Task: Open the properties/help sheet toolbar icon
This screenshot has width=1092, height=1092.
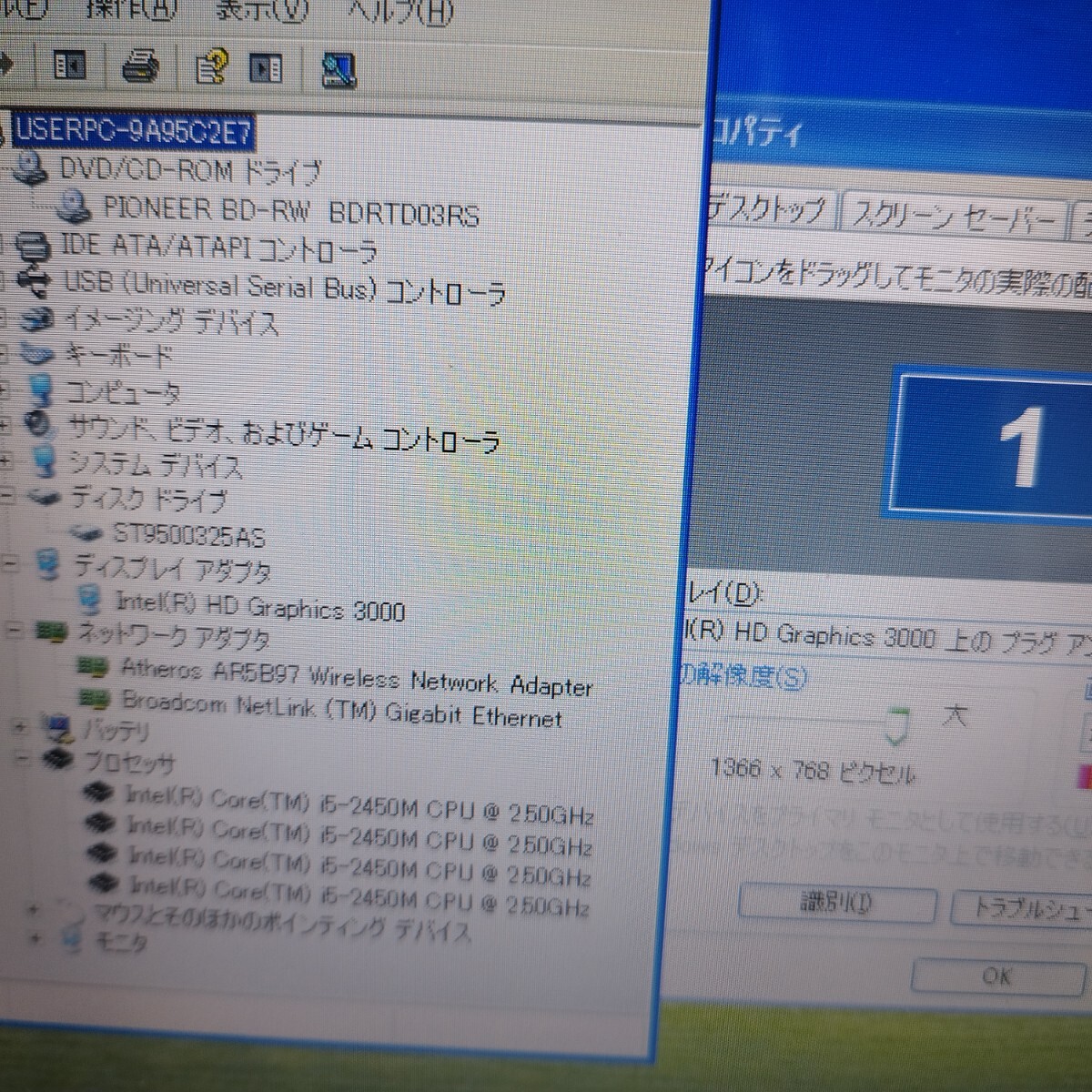Action: tap(211, 67)
